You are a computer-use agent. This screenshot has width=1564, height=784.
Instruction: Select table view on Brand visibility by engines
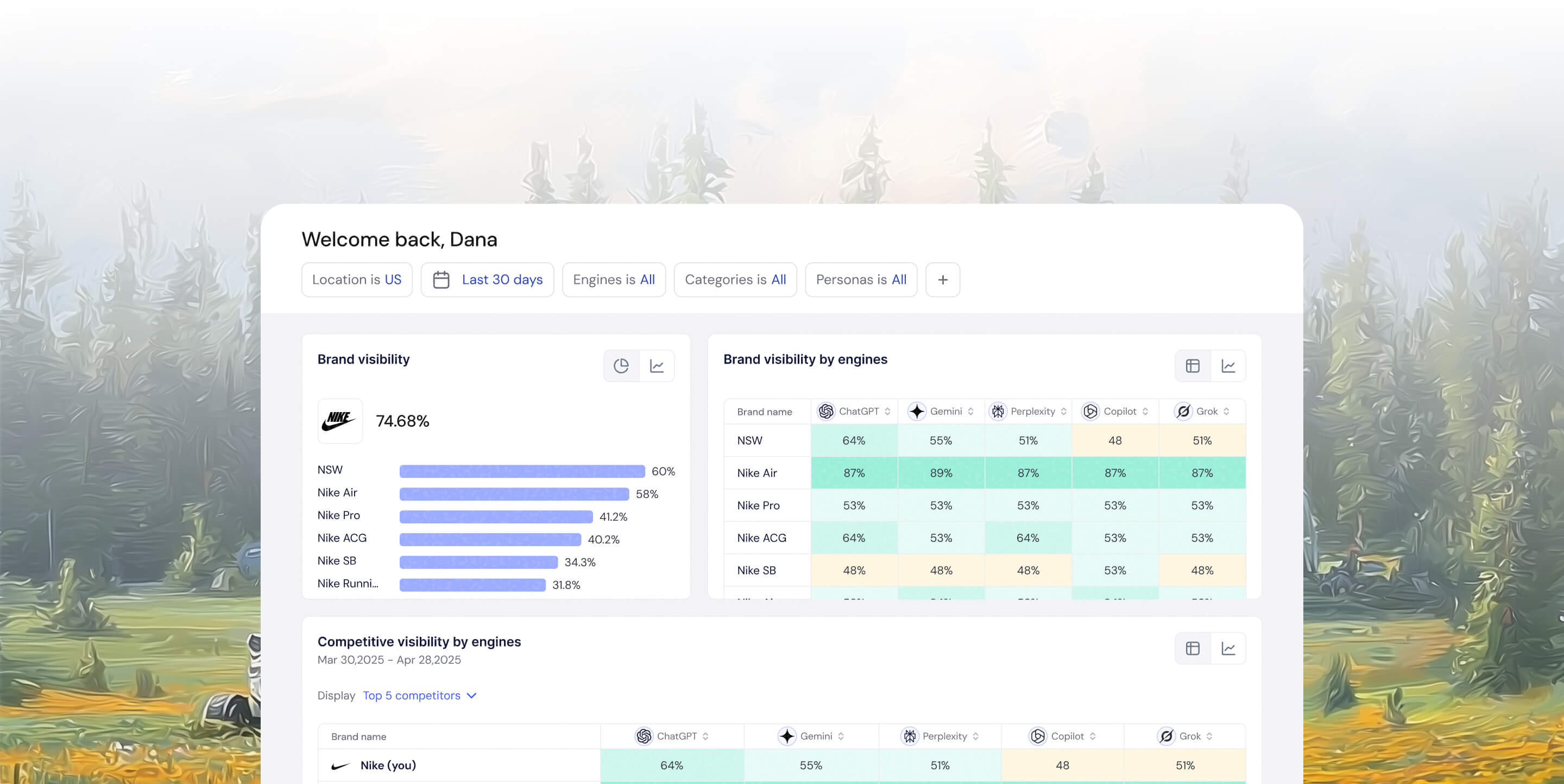coord(1192,365)
